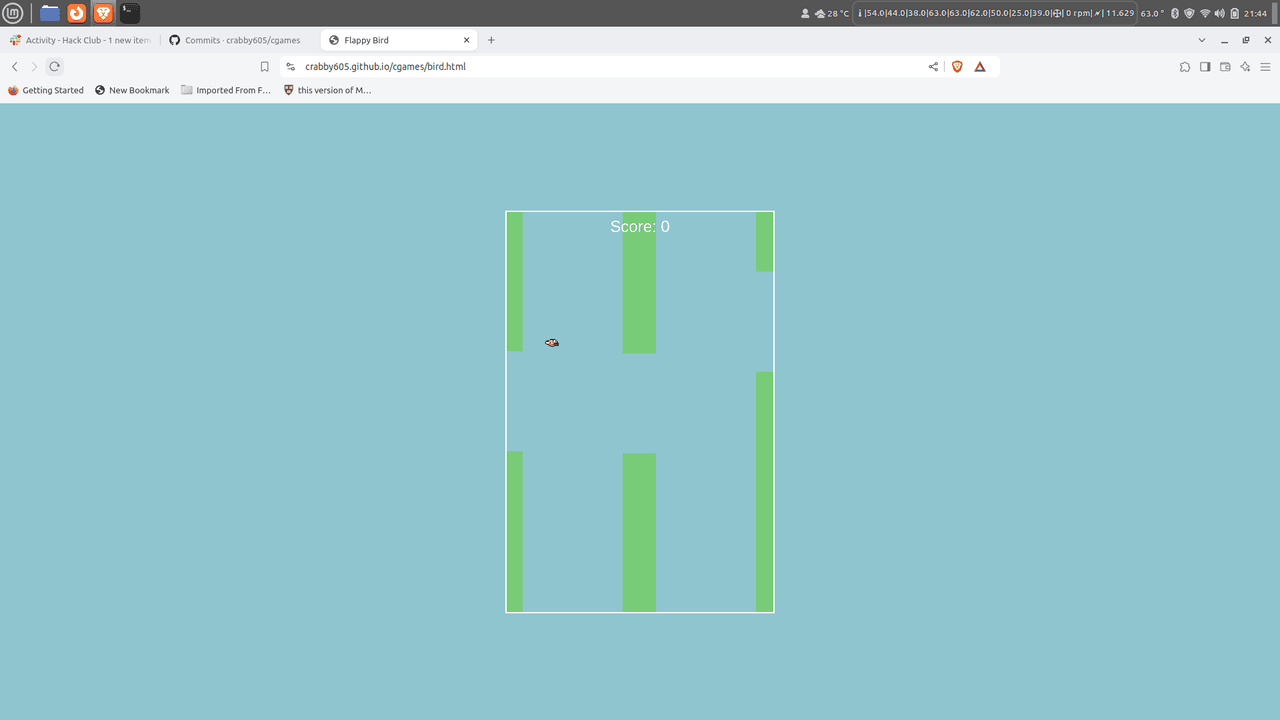Reload the Flappy Bird page
The image size is (1280, 720).
pos(54,66)
